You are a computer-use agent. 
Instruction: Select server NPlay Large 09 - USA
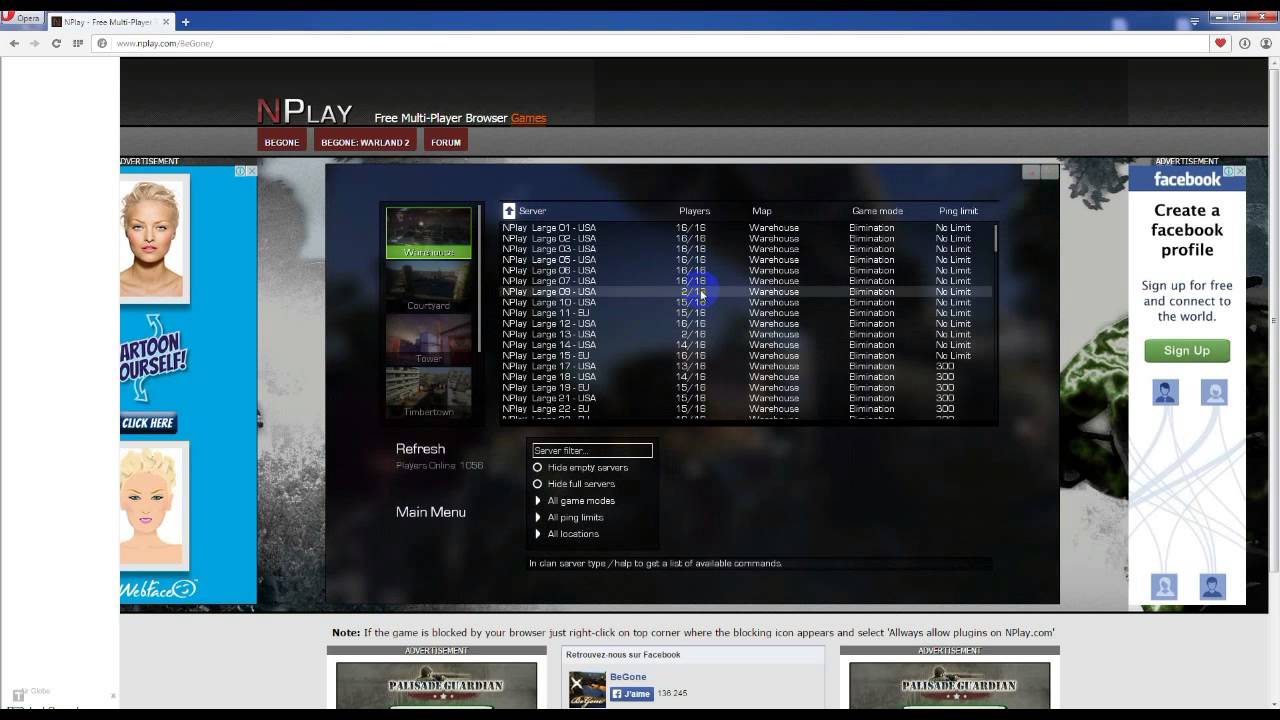(746, 292)
